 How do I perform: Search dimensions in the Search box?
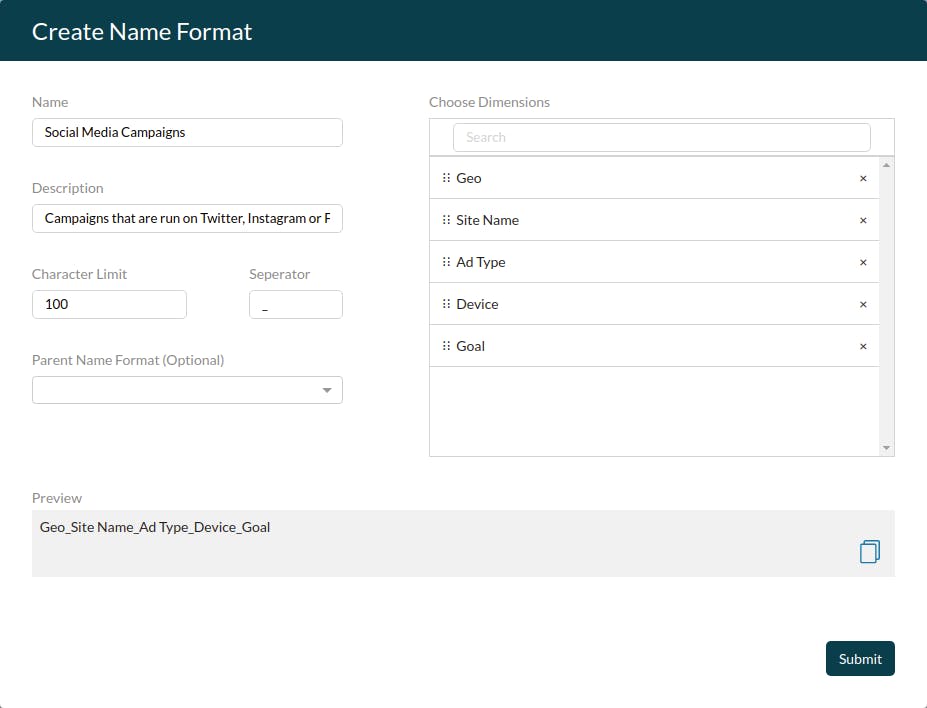pyautogui.click(x=662, y=137)
